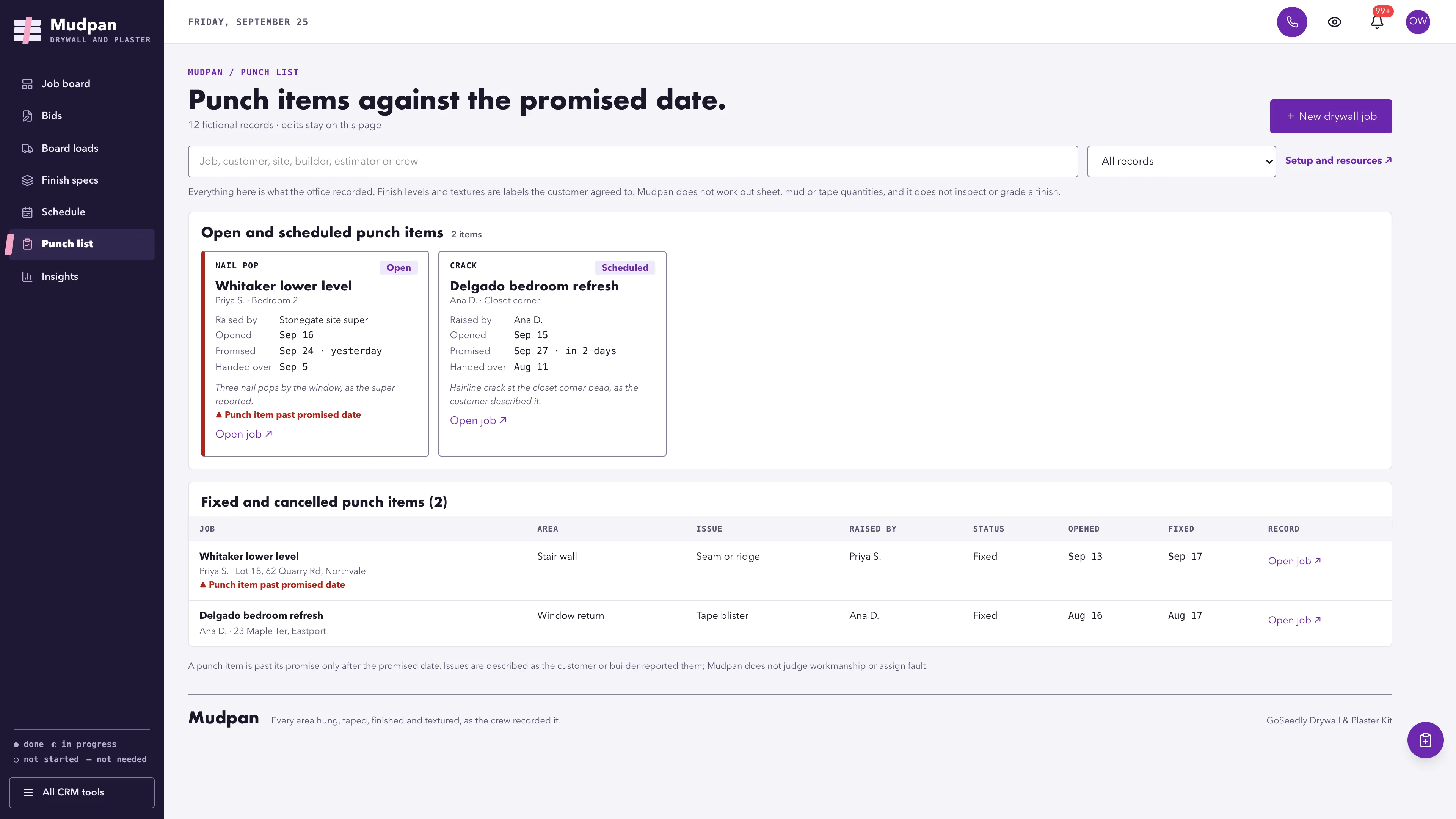The image size is (1456, 819).
Task: Click the job search input field
Action: (x=632, y=161)
